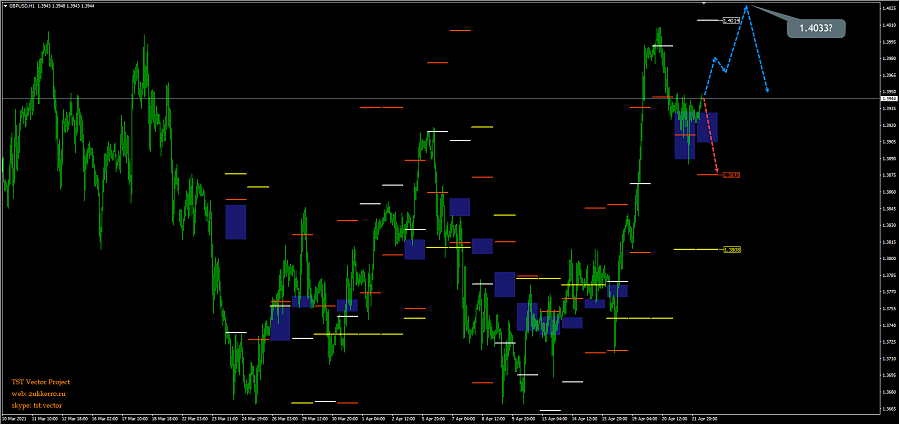Click the current price marker on price axis

tap(888, 98)
